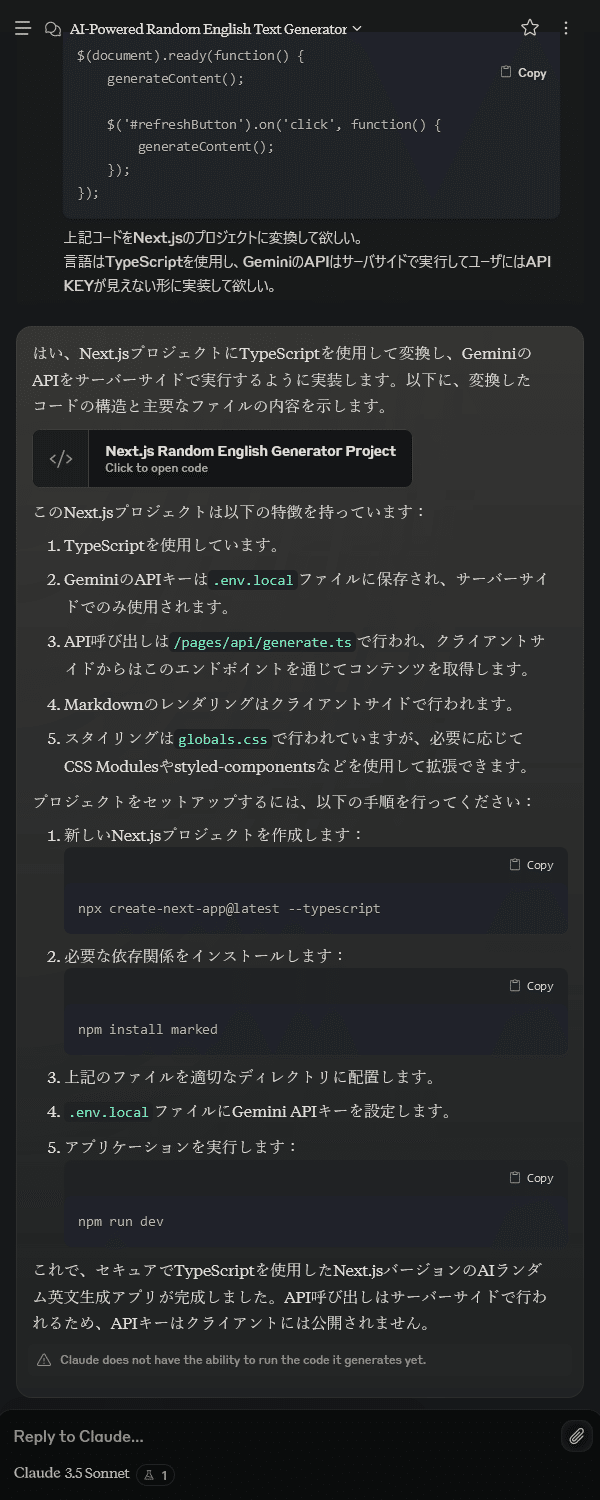The width and height of the screenshot is (600, 1500).
Task: Click the paperclip attach file icon
Action: [577, 1436]
